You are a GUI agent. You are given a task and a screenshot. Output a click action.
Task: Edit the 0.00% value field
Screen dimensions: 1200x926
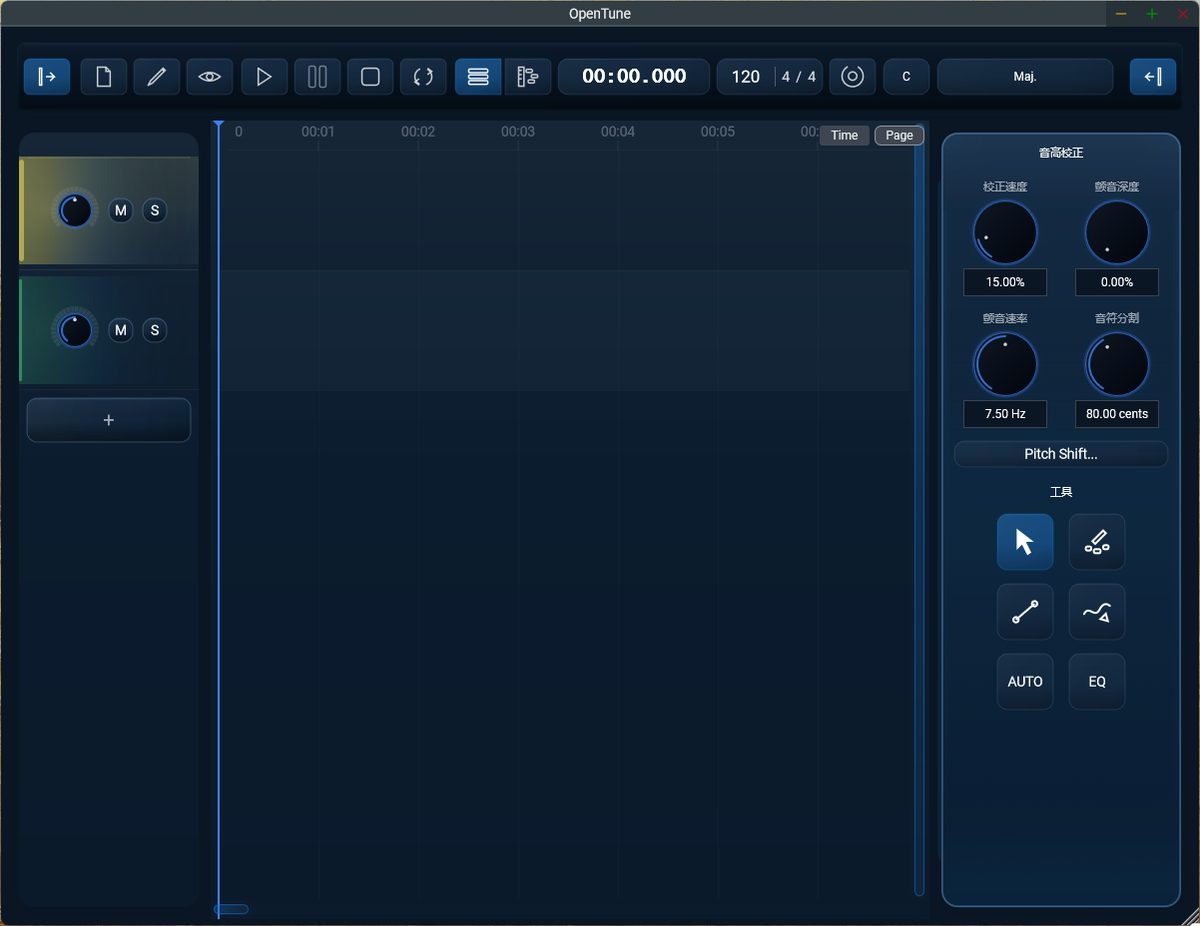[x=1117, y=282]
